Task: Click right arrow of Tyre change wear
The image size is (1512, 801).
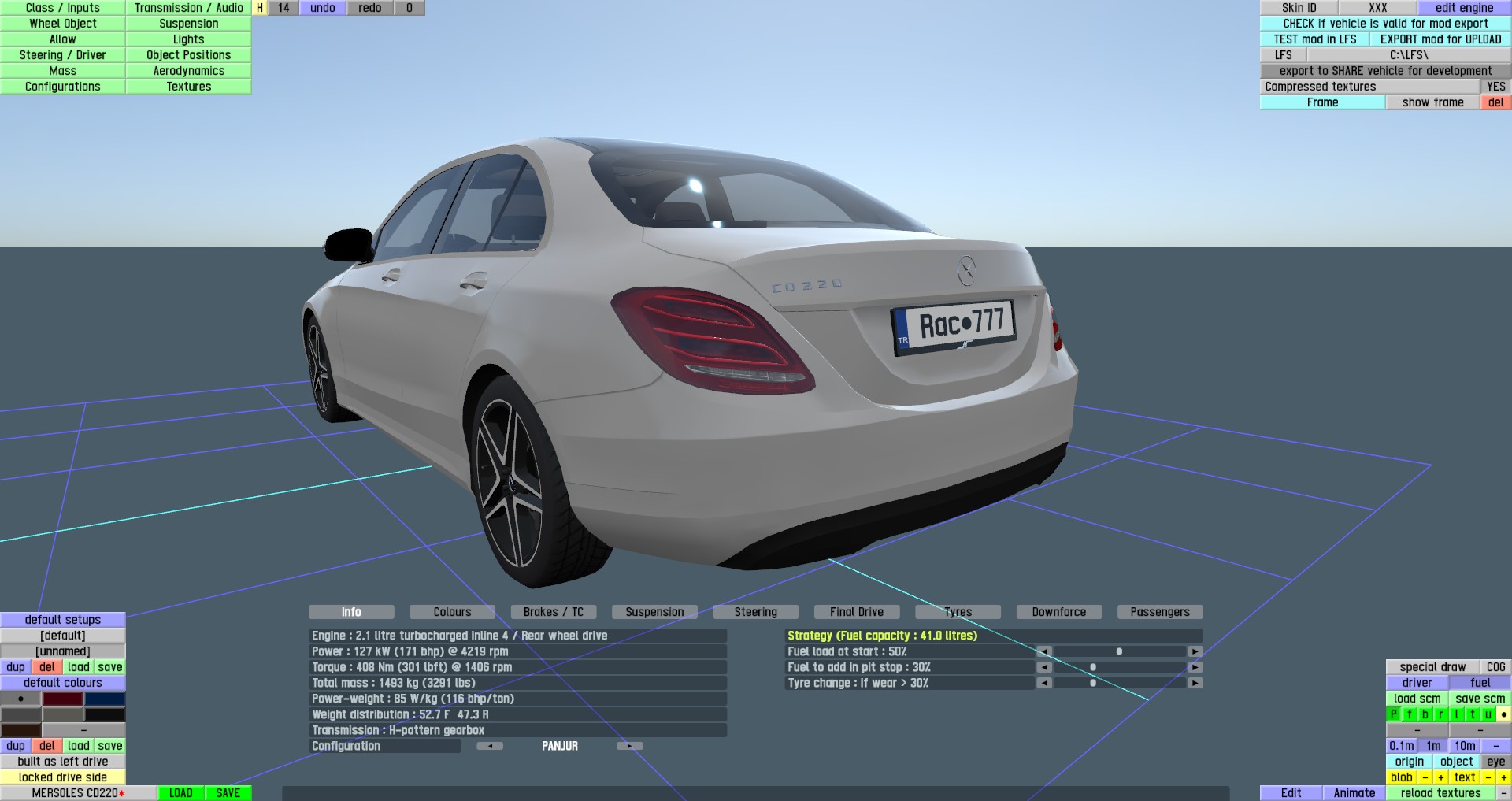Action: click(x=1195, y=683)
